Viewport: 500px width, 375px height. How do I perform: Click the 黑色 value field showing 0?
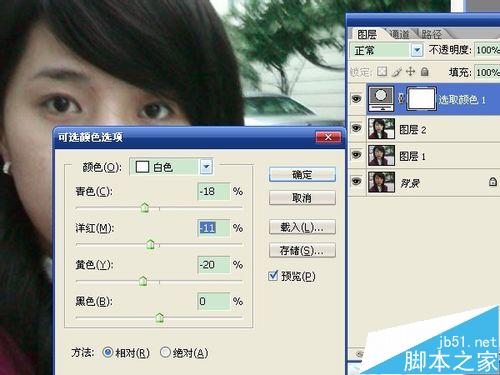click(213, 301)
